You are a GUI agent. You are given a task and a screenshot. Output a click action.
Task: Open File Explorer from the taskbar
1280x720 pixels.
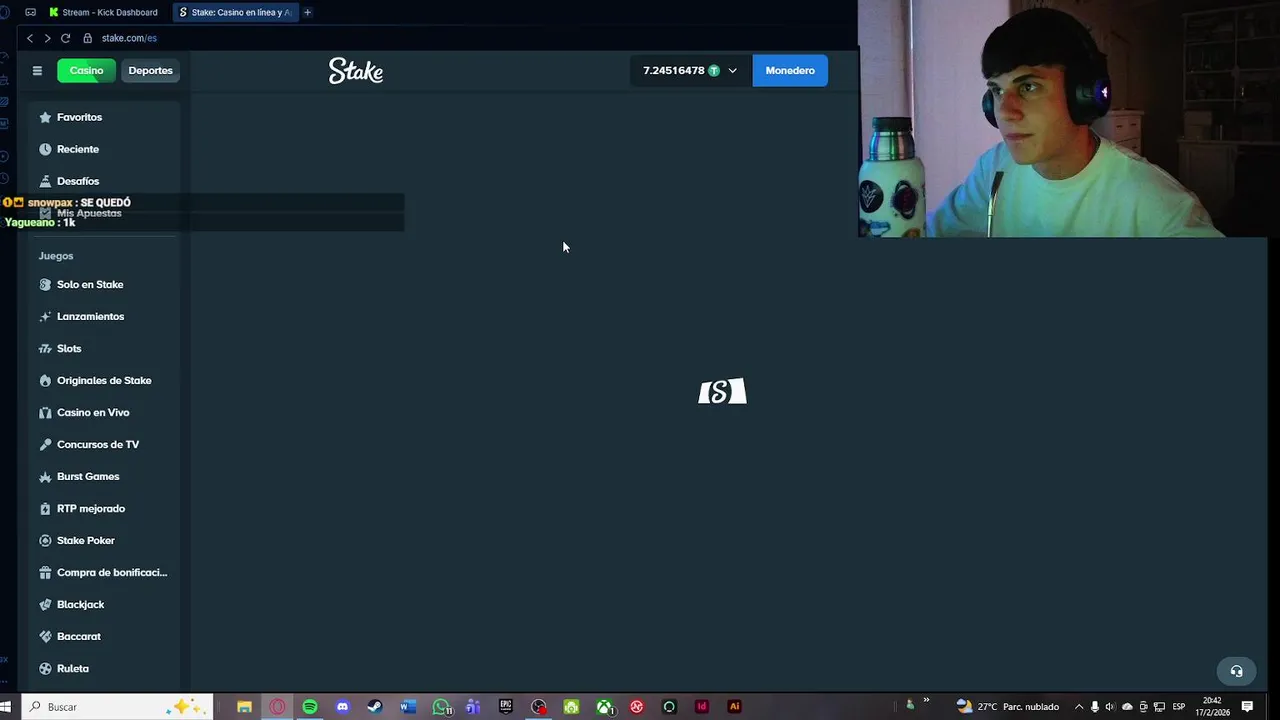[x=244, y=707]
